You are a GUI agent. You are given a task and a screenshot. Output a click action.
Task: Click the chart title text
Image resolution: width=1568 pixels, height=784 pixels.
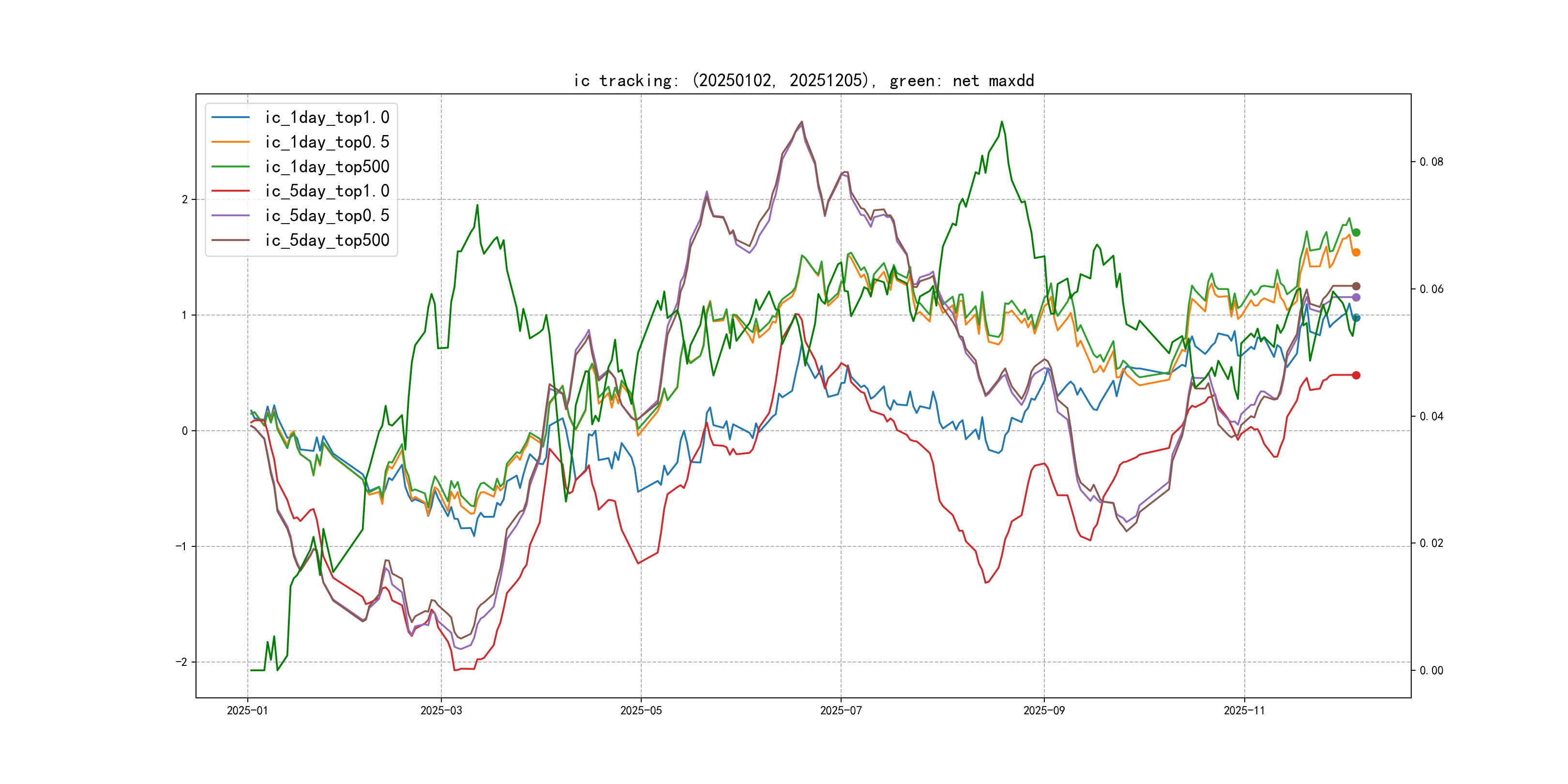point(803,81)
